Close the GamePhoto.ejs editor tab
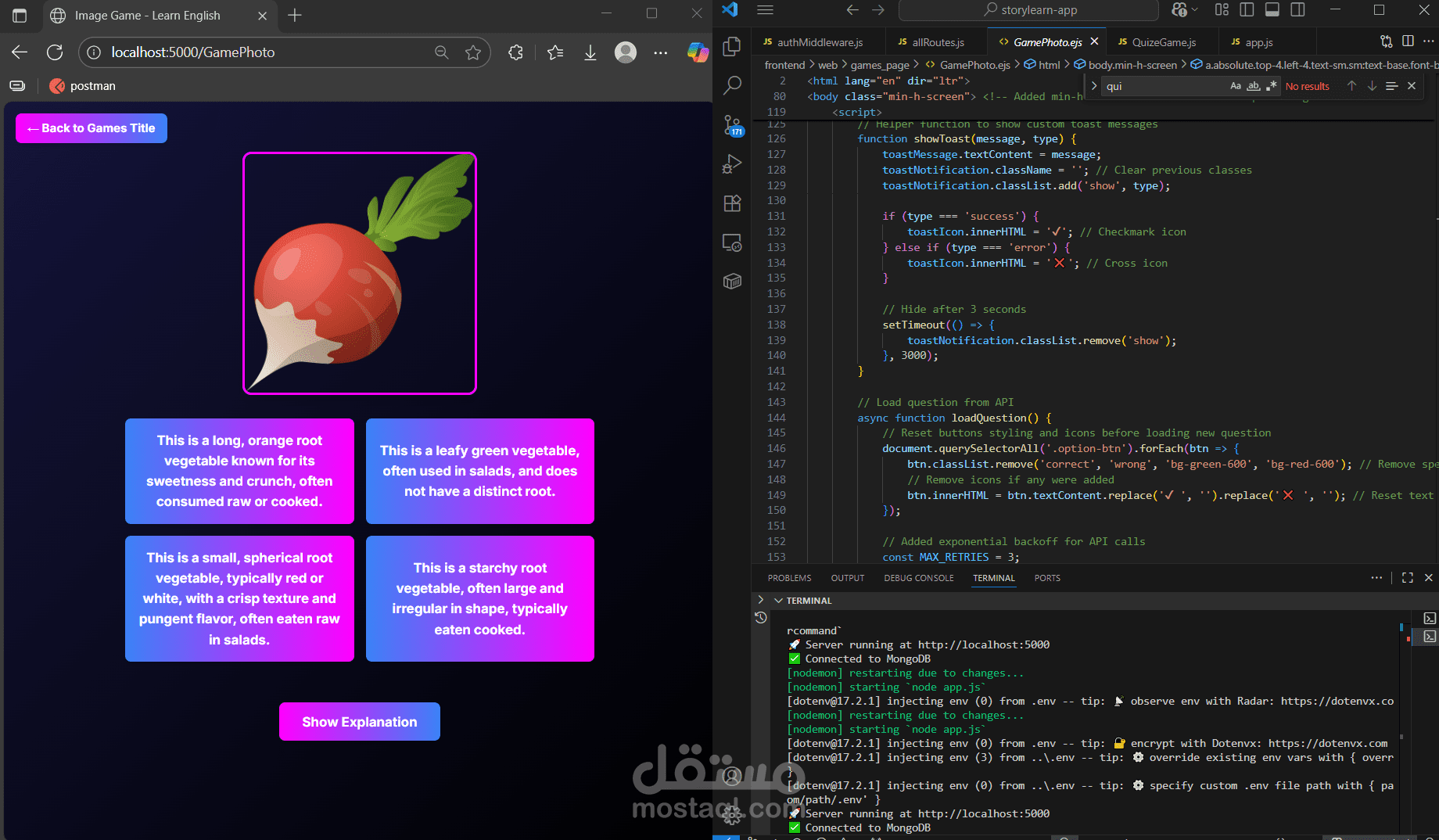1439x840 pixels. 1094,41
